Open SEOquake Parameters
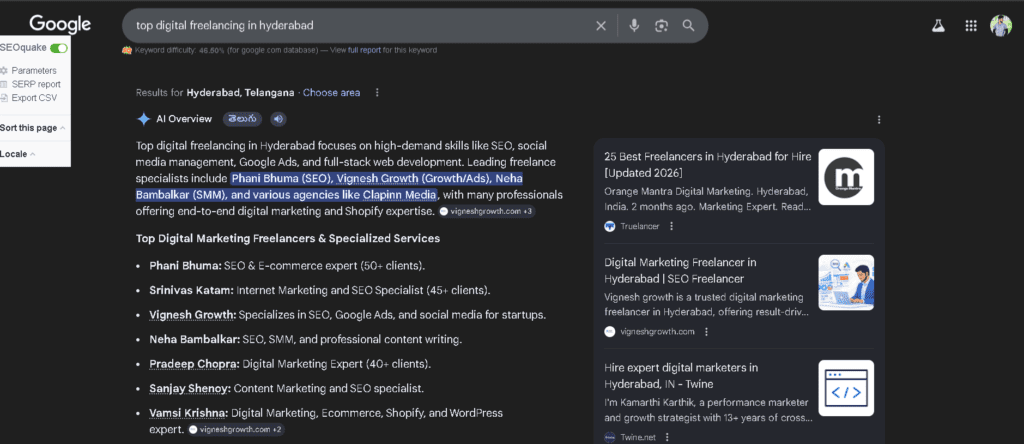Image resolution: width=1024 pixels, height=444 pixels. click(34, 71)
